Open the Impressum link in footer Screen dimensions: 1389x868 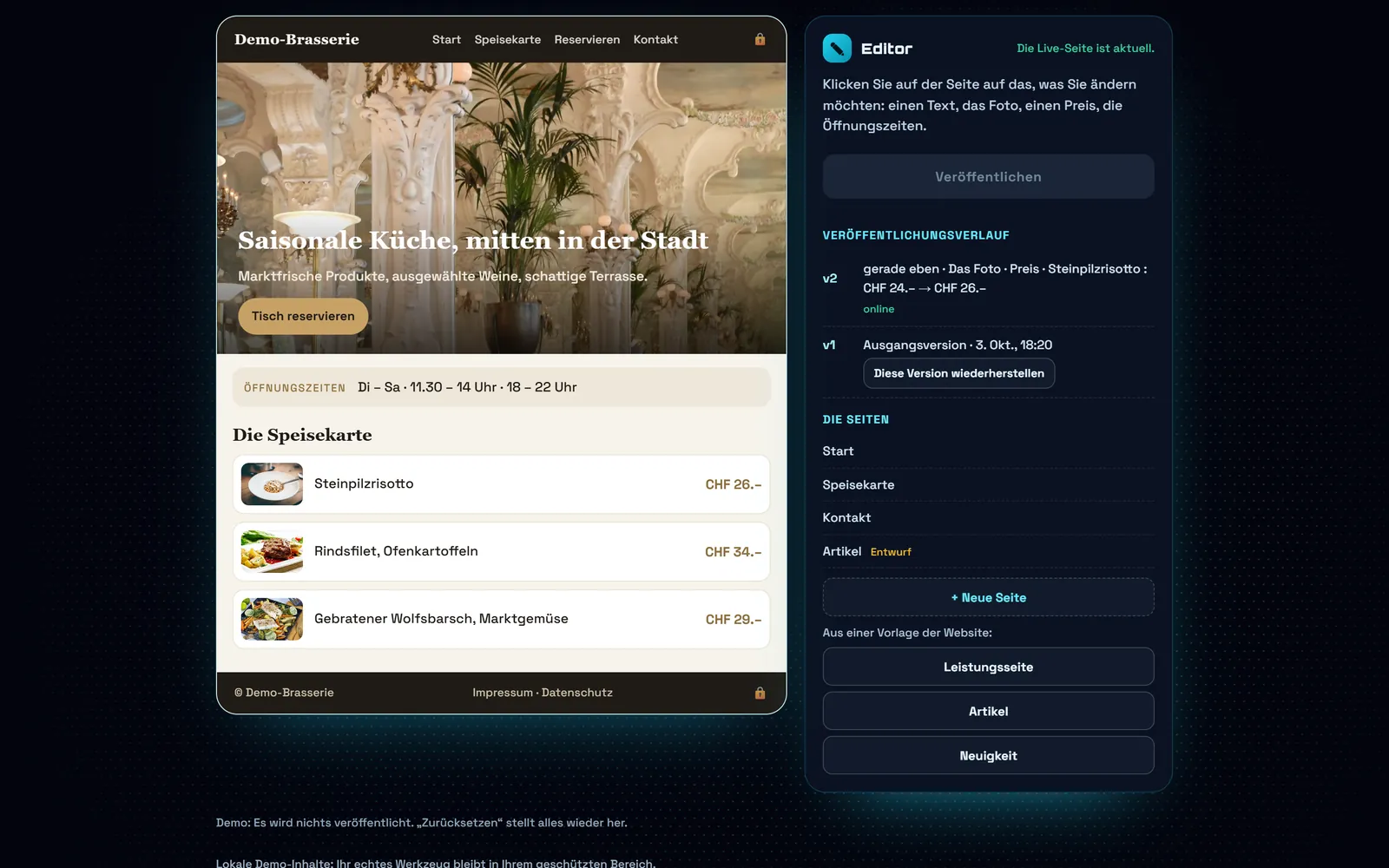click(x=503, y=693)
